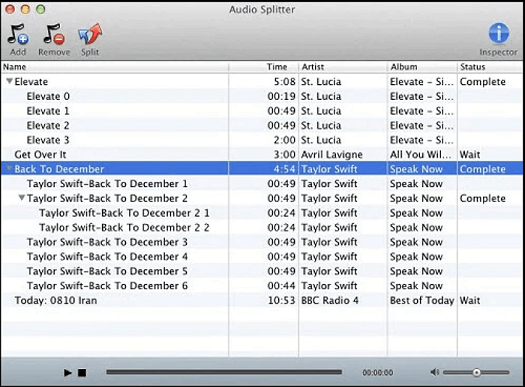Click the playback progress bar
Viewport: 525px width, 387px height.
click(x=224, y=372)
